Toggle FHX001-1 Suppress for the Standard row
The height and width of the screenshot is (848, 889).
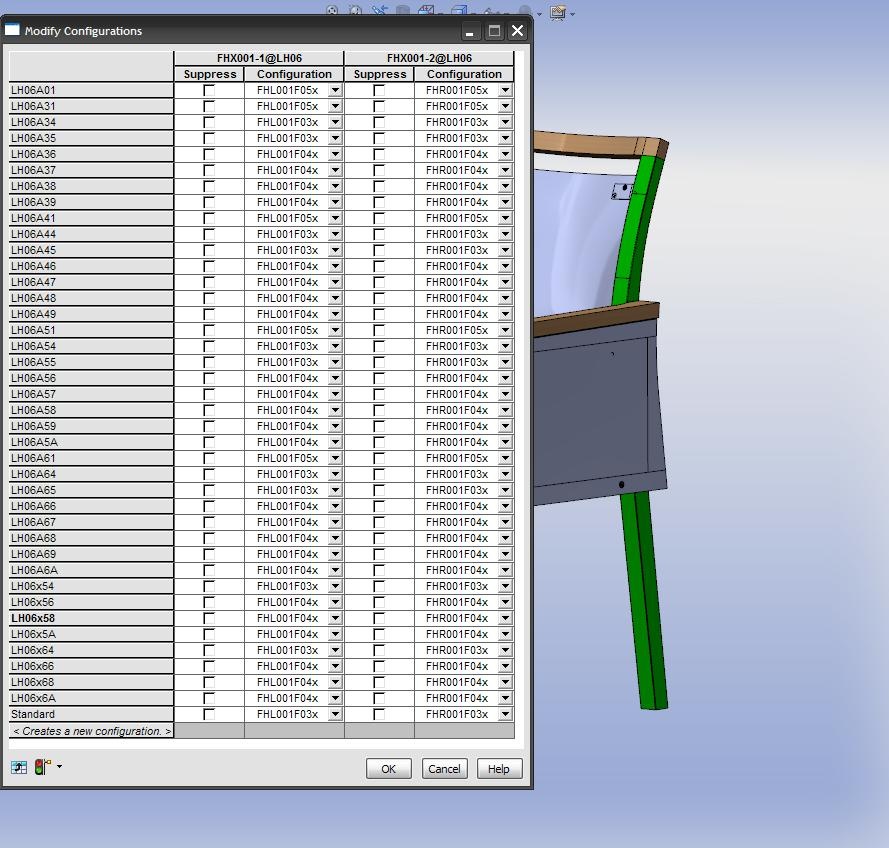(x=209, y=714)
